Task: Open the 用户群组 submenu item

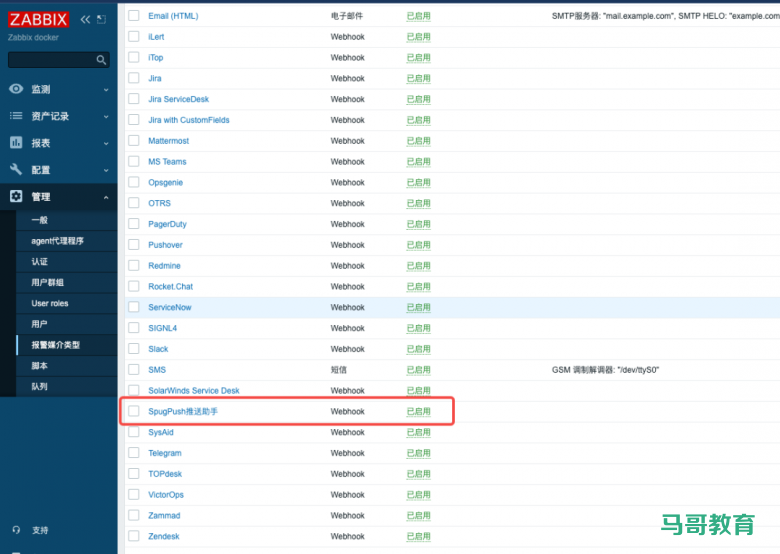Action: [48, 282]
